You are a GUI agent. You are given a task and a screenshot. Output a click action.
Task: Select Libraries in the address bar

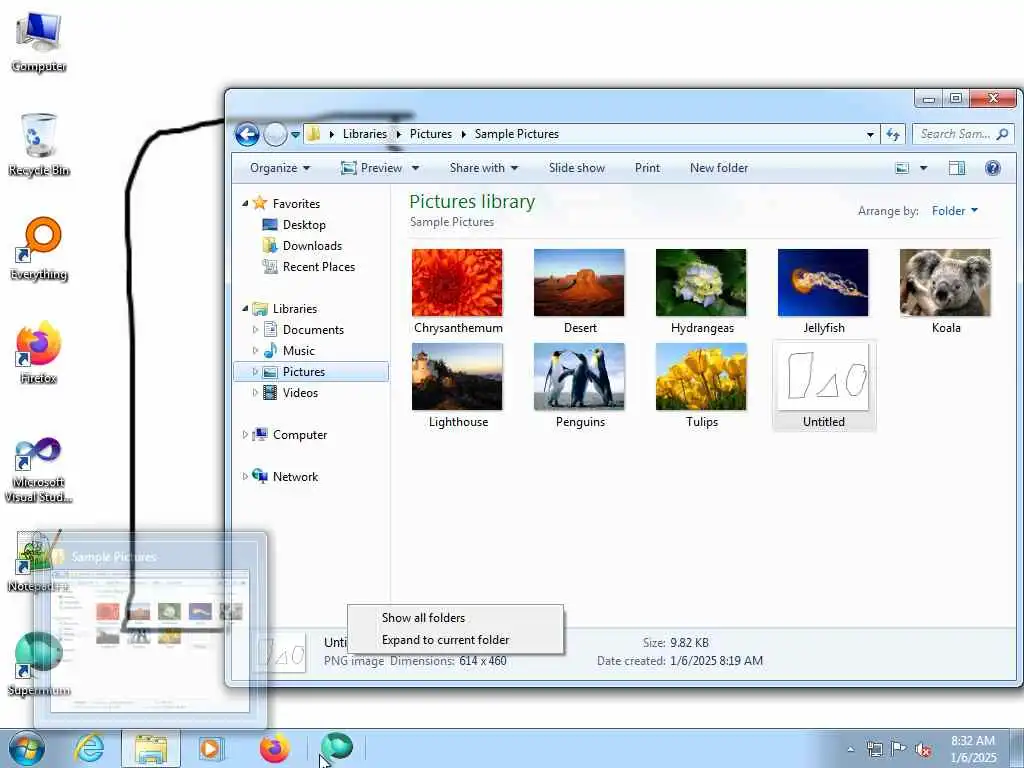coord(364,134)
